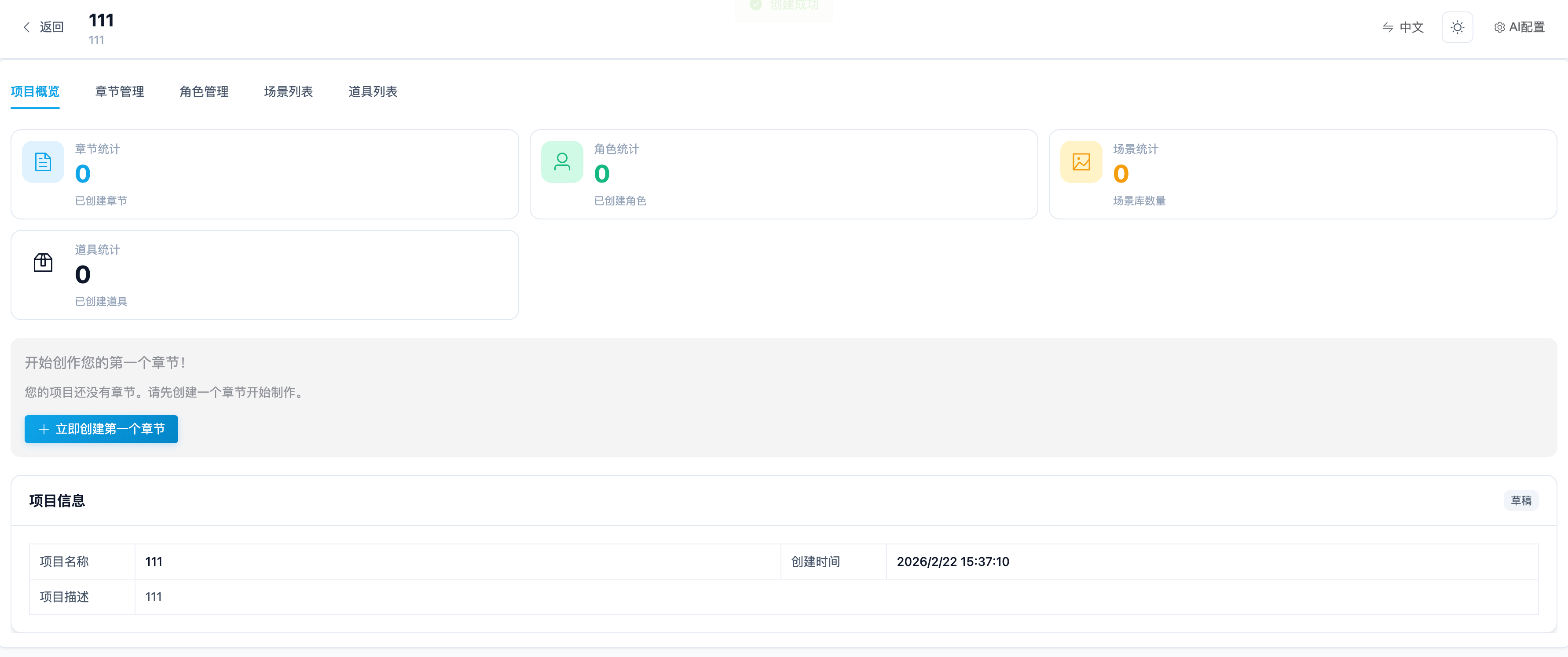
Task: Select the 道具列表 tab
Action: 373,91
